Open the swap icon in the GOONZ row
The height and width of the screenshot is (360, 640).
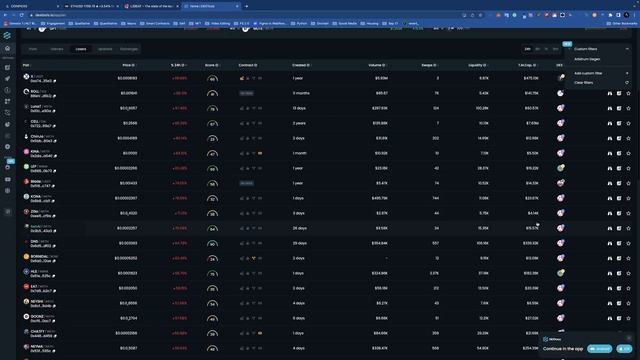619,318
